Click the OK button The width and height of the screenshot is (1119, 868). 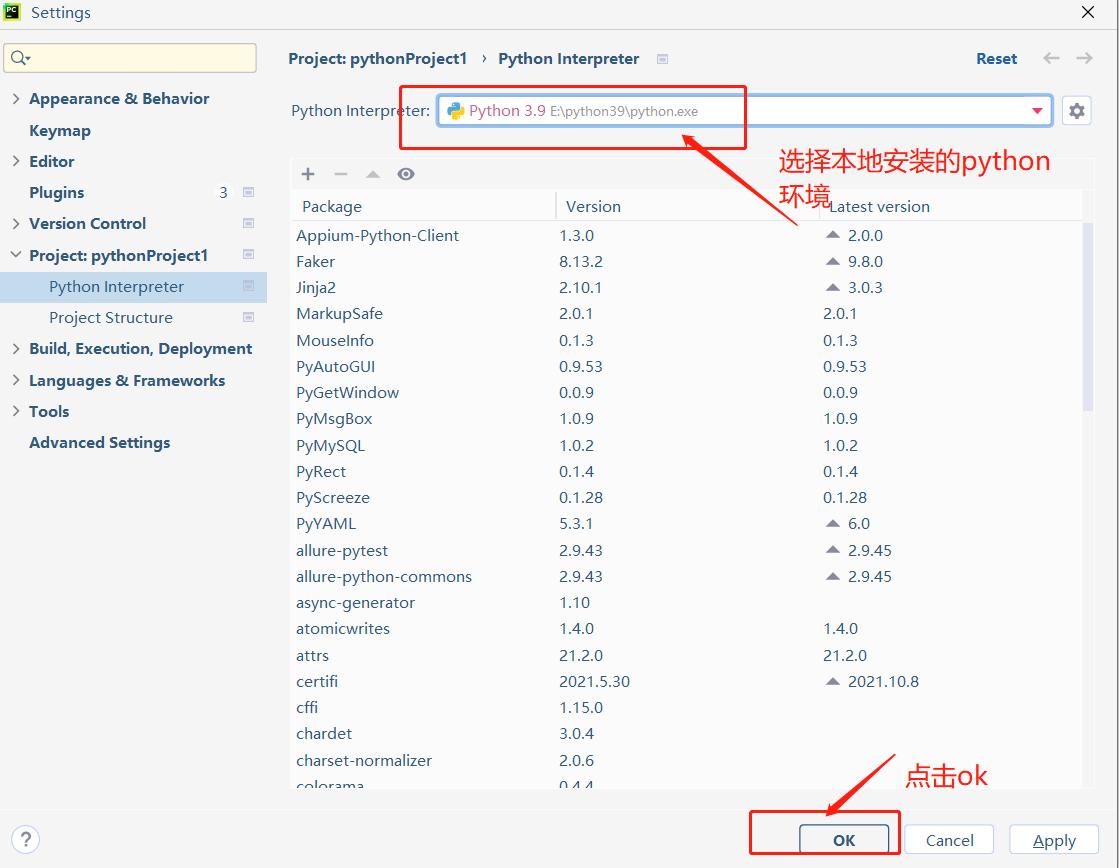pos(844,840)
